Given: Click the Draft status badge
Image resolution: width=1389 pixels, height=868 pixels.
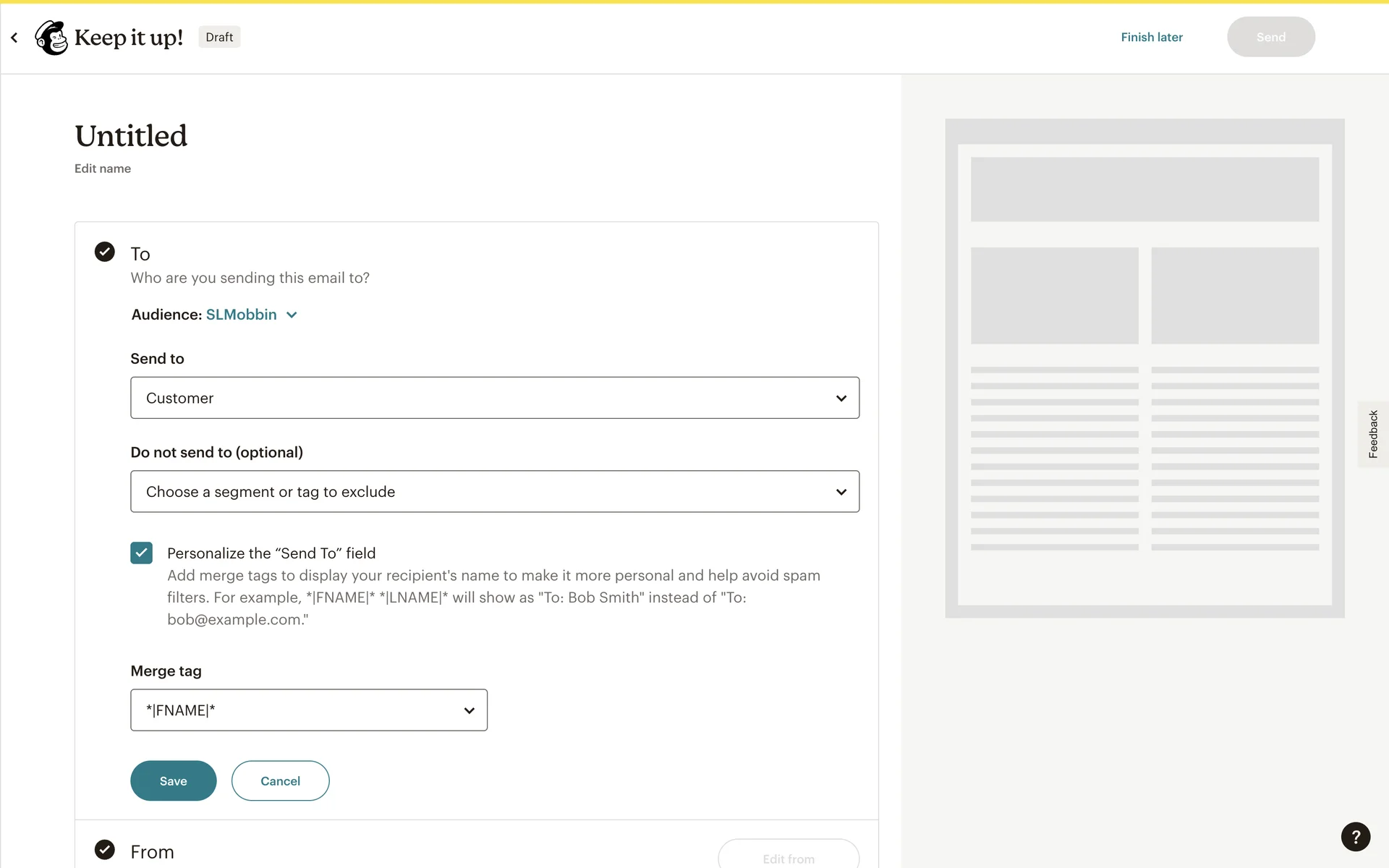Looking at the screenshot, I should (219, 38).
